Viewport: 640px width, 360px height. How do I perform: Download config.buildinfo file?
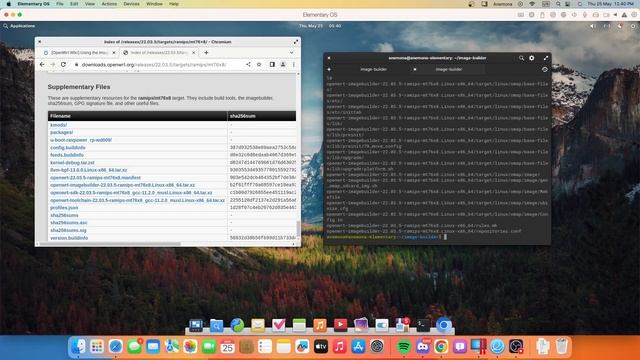click(68, 147)
